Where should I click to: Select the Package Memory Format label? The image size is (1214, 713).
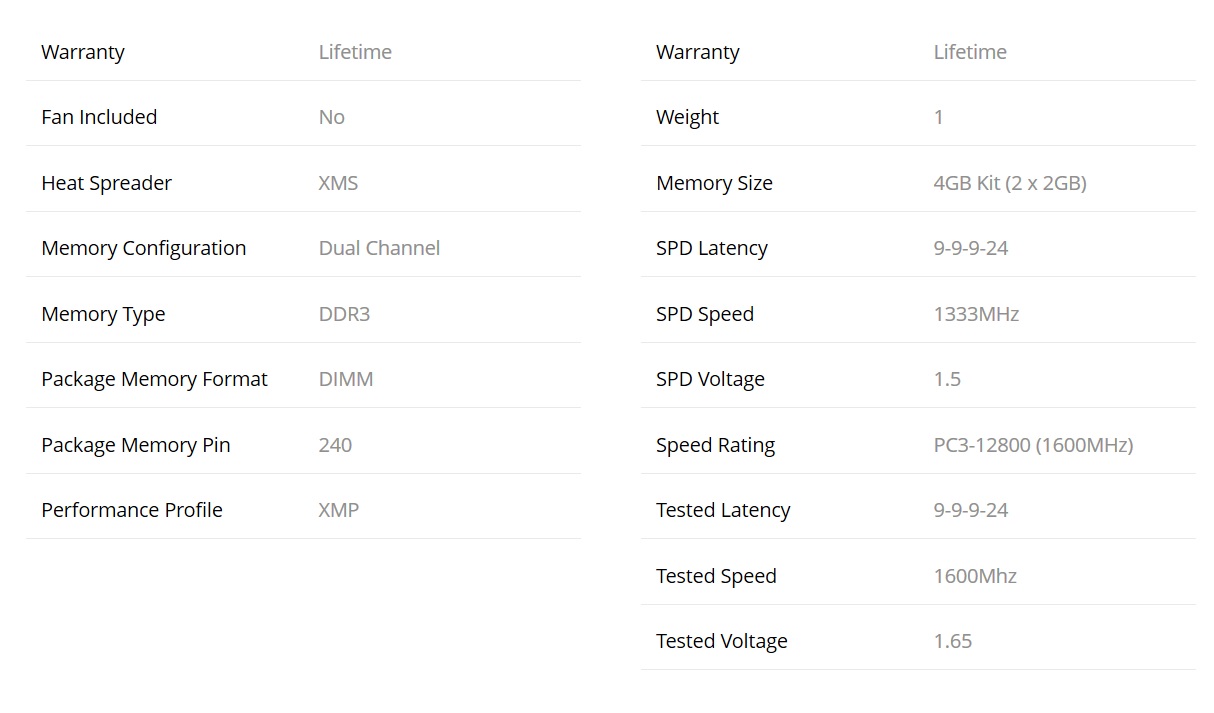tap(154, 379)
